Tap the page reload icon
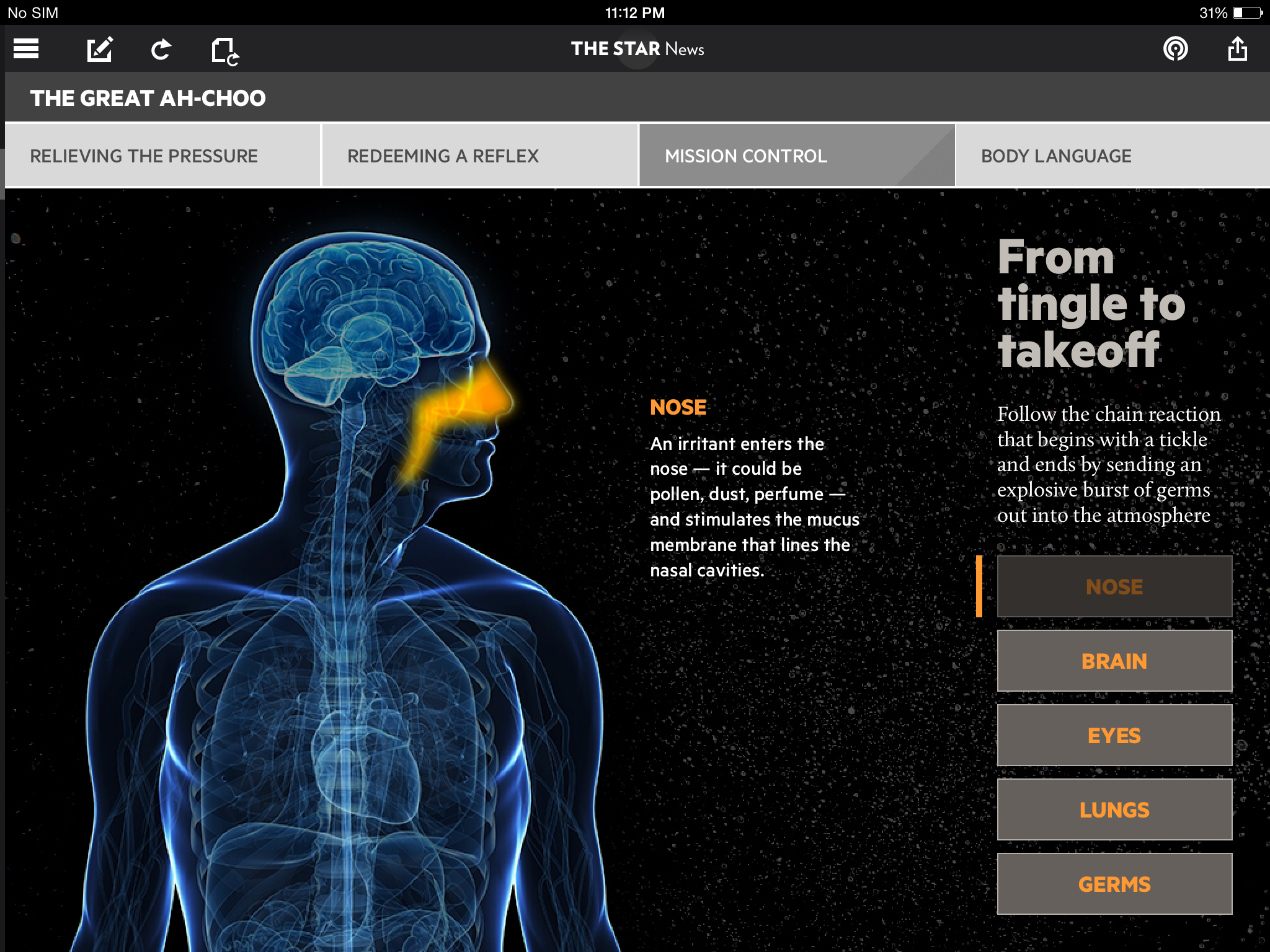The width and height of the screenshot is (1270, 952). [x=224, y=50]
